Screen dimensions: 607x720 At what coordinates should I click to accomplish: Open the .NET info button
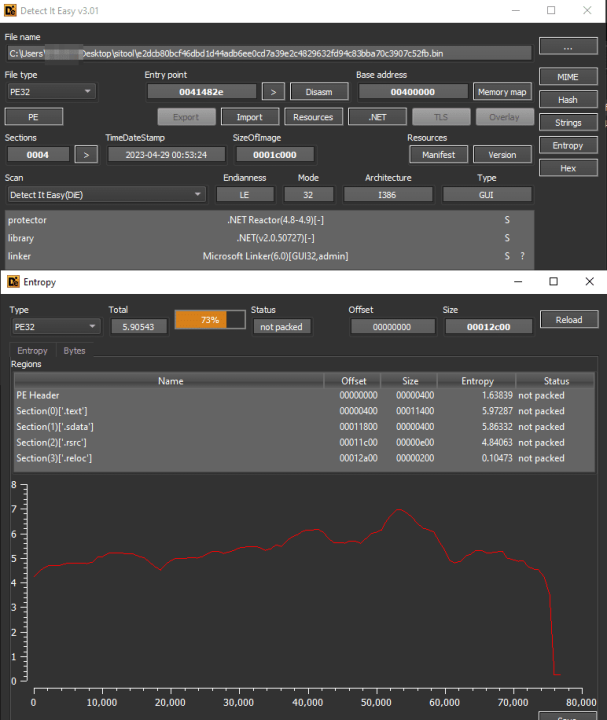(377, 117)
